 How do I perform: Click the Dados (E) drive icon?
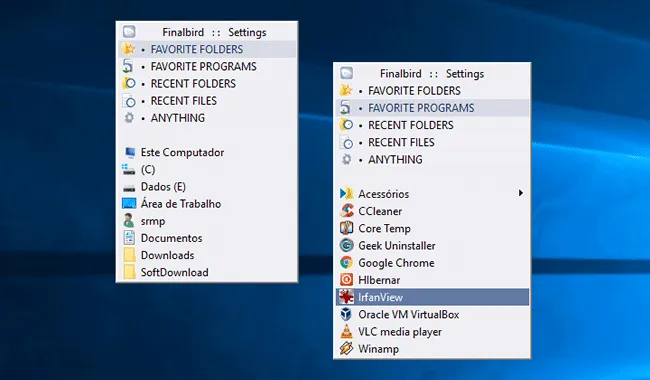pyautogui.click(x=129, y=188)
